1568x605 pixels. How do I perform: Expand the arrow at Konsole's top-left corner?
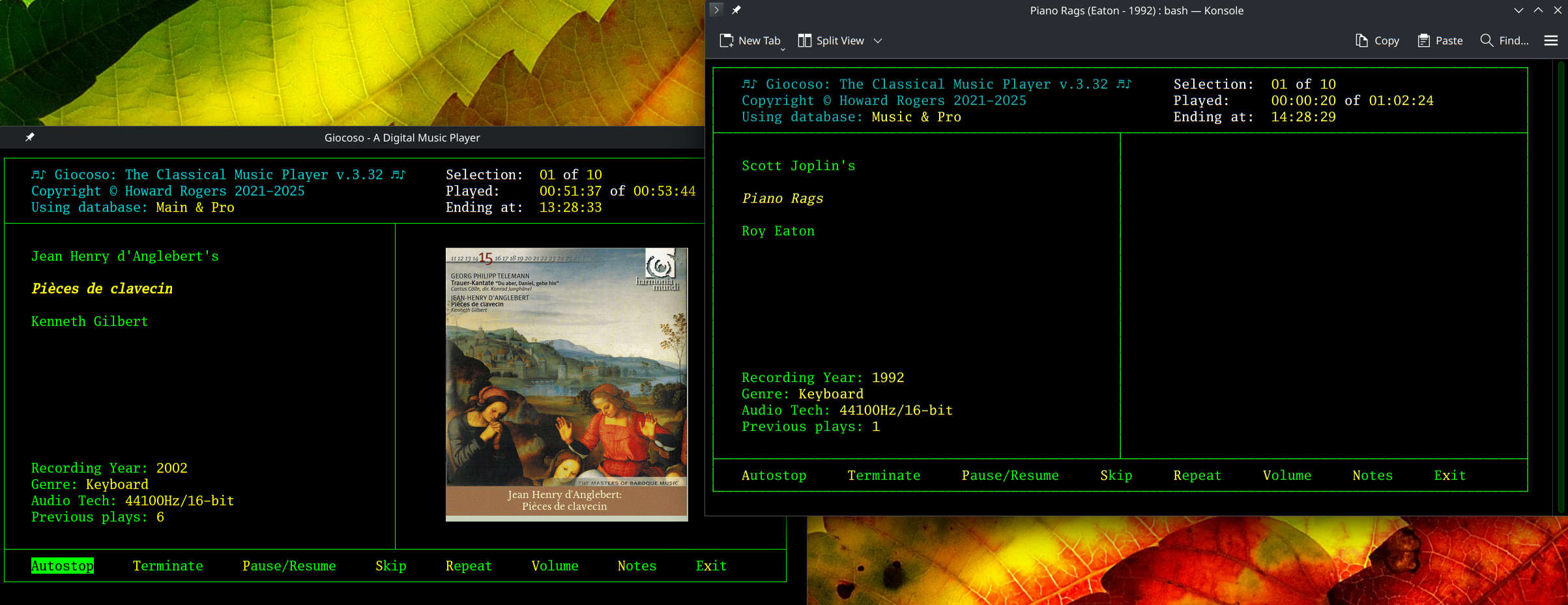tap(716, 10)
